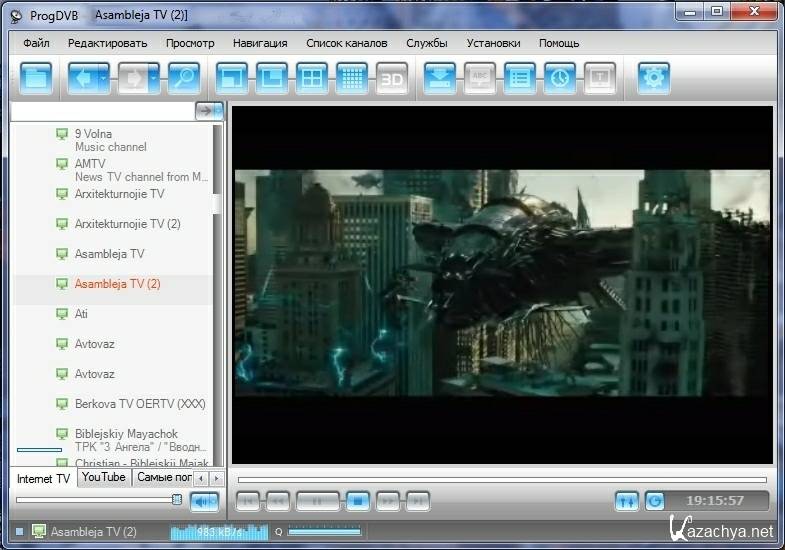The width and height of the screenshot is (785, 550).
Task: Toggle the pause playback button
Action: 317,500
